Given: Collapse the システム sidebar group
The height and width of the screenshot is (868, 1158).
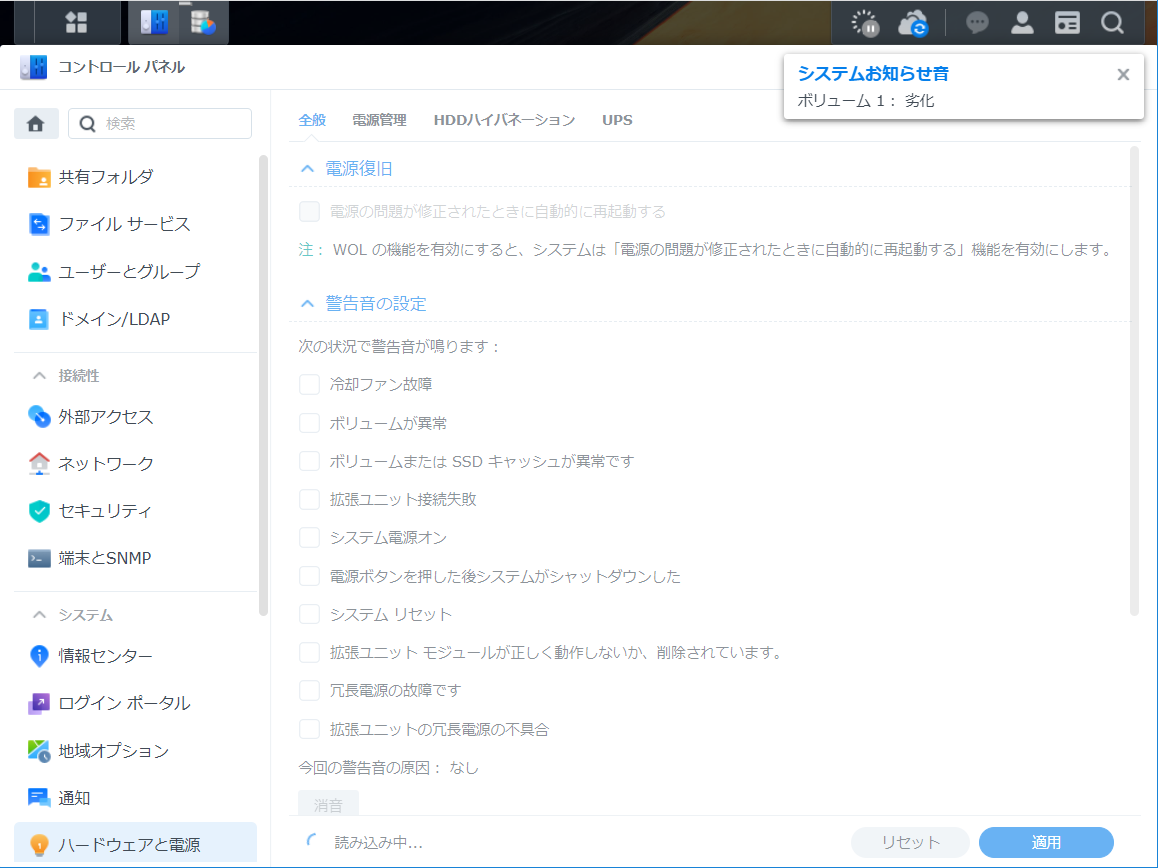Looking at the screenshot, I should click(x=39, y=615).
